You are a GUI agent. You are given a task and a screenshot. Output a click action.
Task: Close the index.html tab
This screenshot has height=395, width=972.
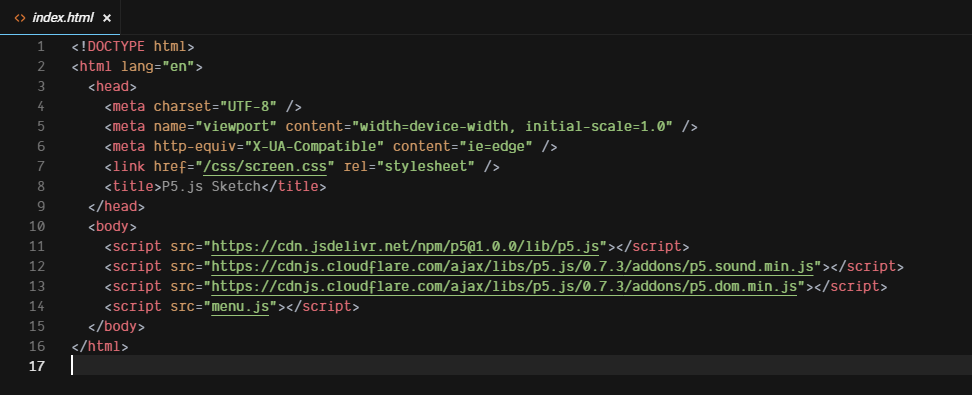[107, 18]
